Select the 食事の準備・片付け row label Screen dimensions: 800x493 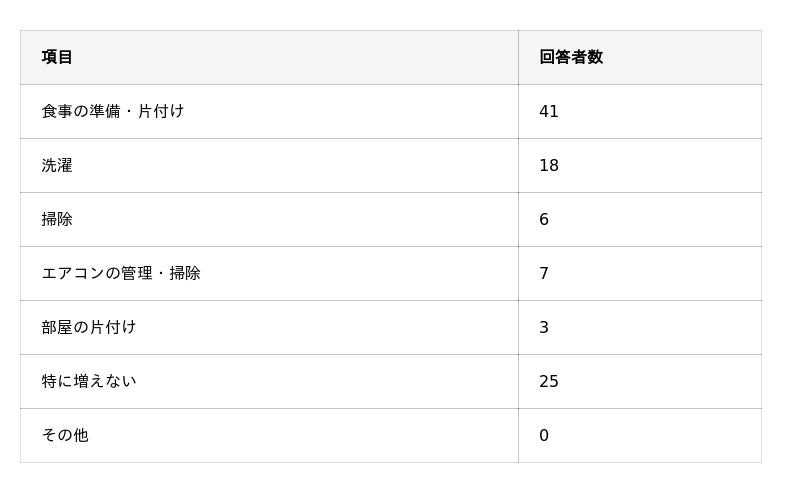point(113,111)
